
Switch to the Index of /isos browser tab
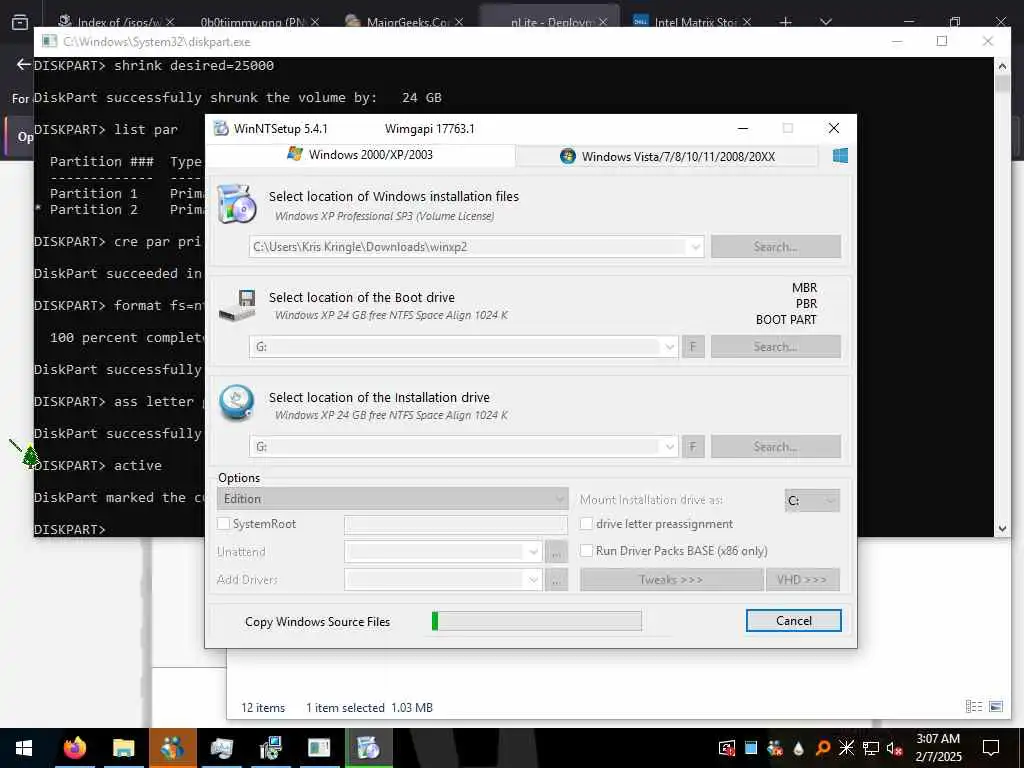[116, 22]
